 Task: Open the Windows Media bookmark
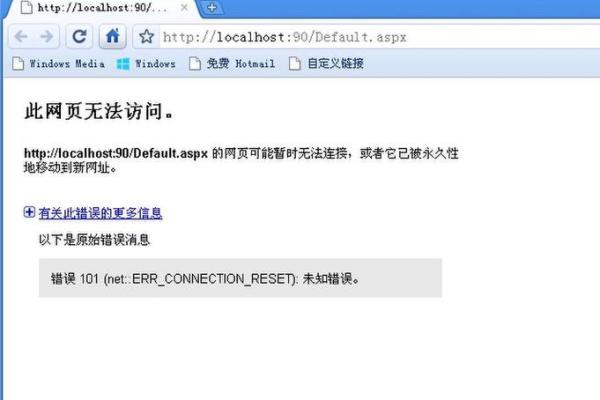coord(59,64)
